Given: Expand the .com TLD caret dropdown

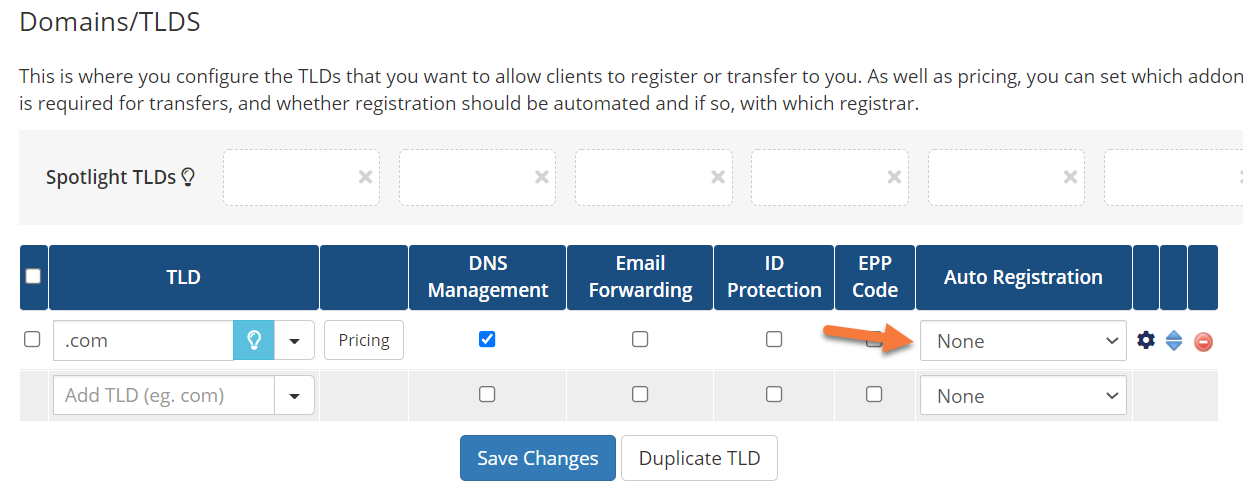Looking at the screenshot, I should pyautogui.click(x=295, y=340).
